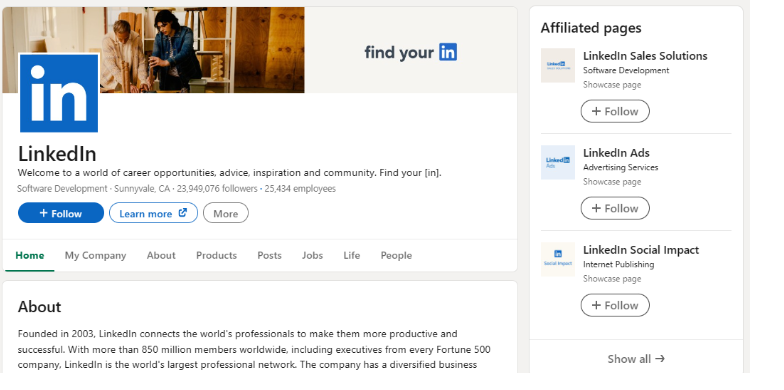Switch to the My Company tab
Screen dimensions: 784x390
pyautogui.click(x=96, y=256)
